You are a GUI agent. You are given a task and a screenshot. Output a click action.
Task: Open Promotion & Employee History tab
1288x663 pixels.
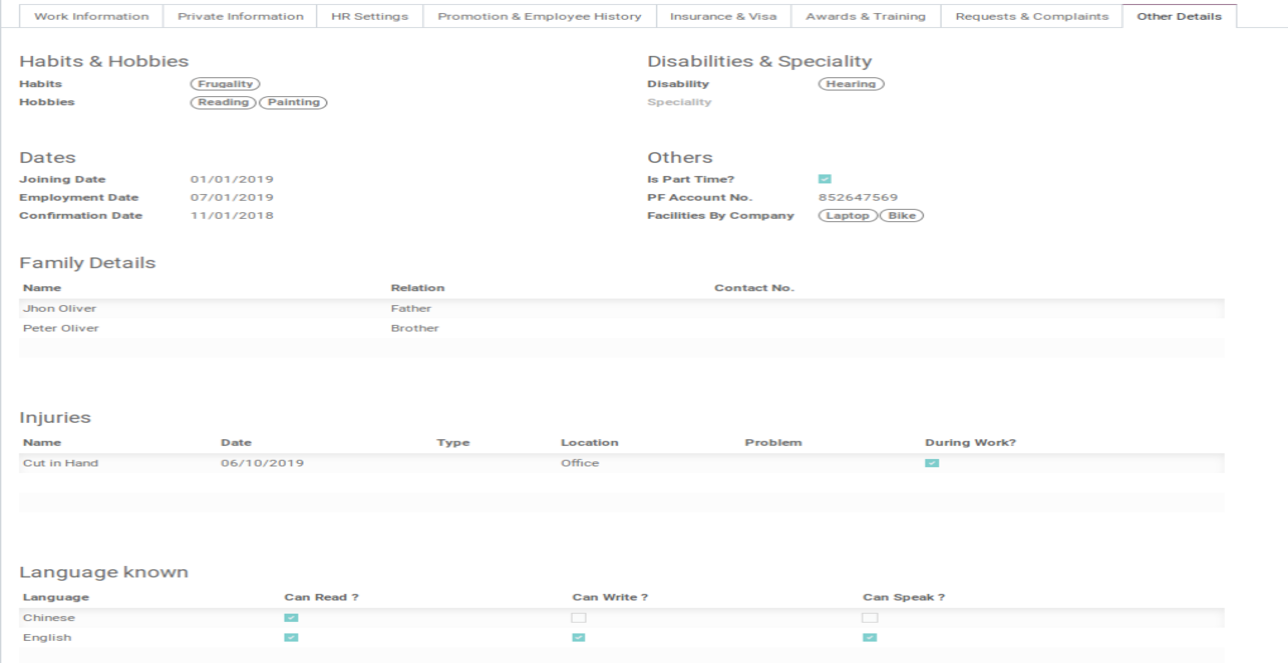tap(539, 16)
